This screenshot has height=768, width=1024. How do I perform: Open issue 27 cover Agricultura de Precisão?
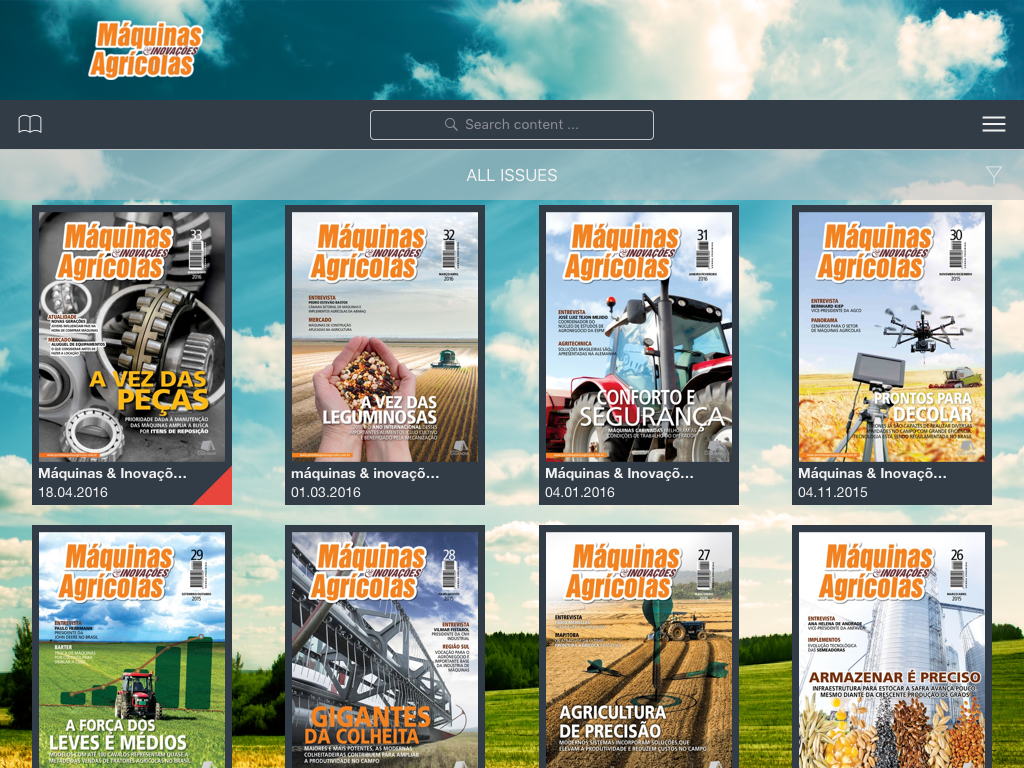click(639, 650)
